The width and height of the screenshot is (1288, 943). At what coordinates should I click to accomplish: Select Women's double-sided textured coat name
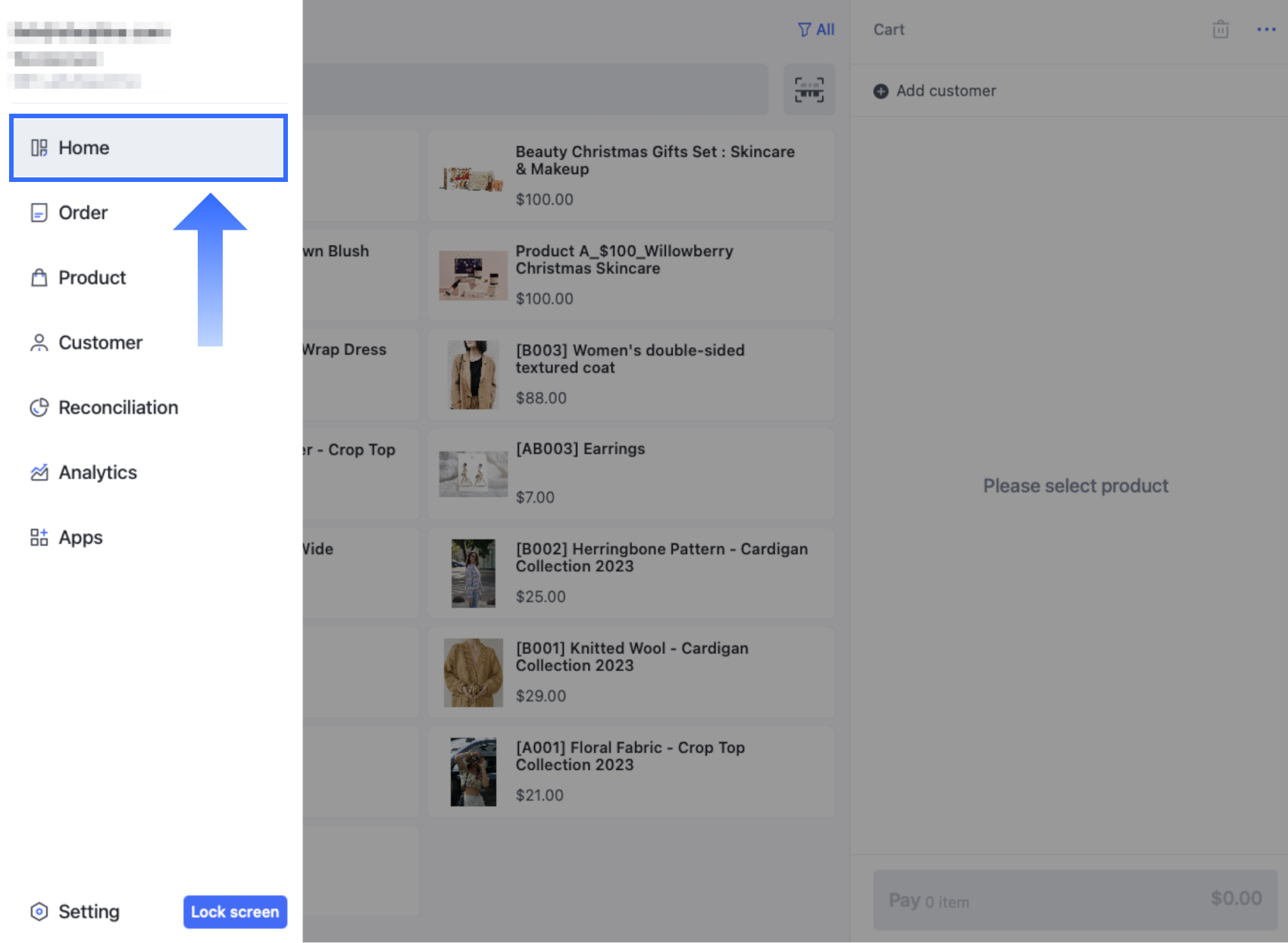point(630,359)
